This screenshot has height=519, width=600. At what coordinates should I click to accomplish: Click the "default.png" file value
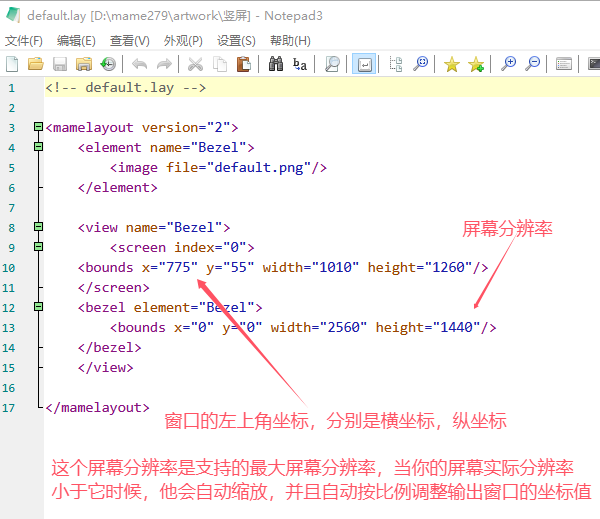pos(259,168)
